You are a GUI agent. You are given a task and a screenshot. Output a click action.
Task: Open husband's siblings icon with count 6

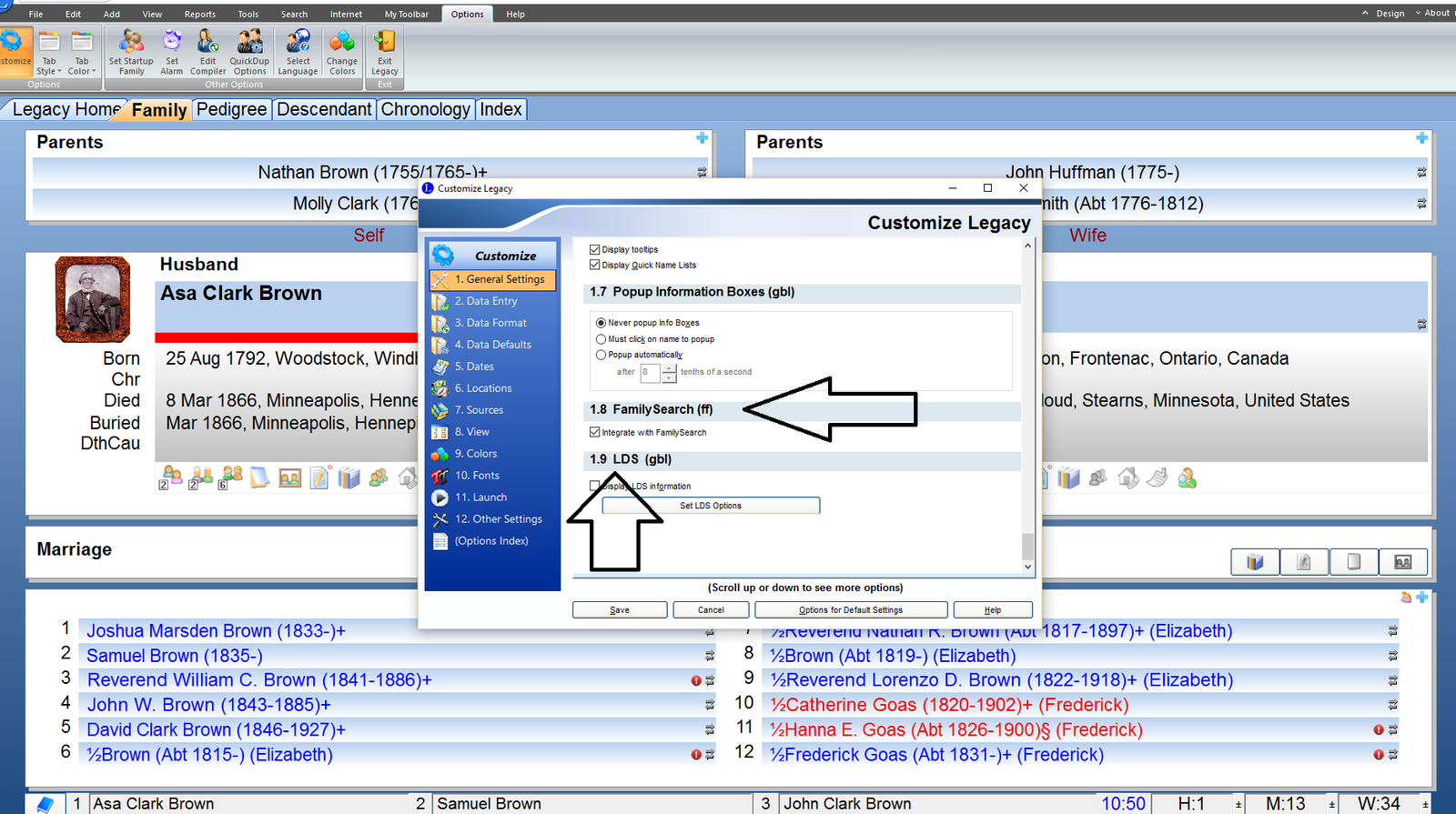[x=230, y=477]
